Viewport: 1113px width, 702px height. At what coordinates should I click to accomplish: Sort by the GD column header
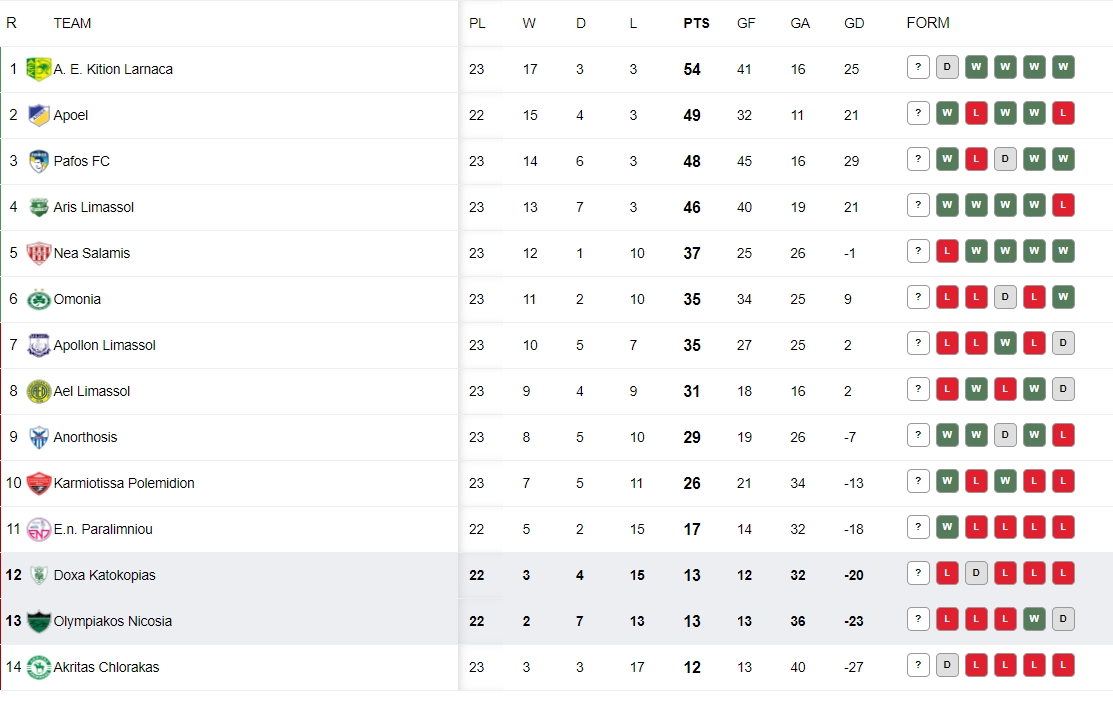point(854,23)
